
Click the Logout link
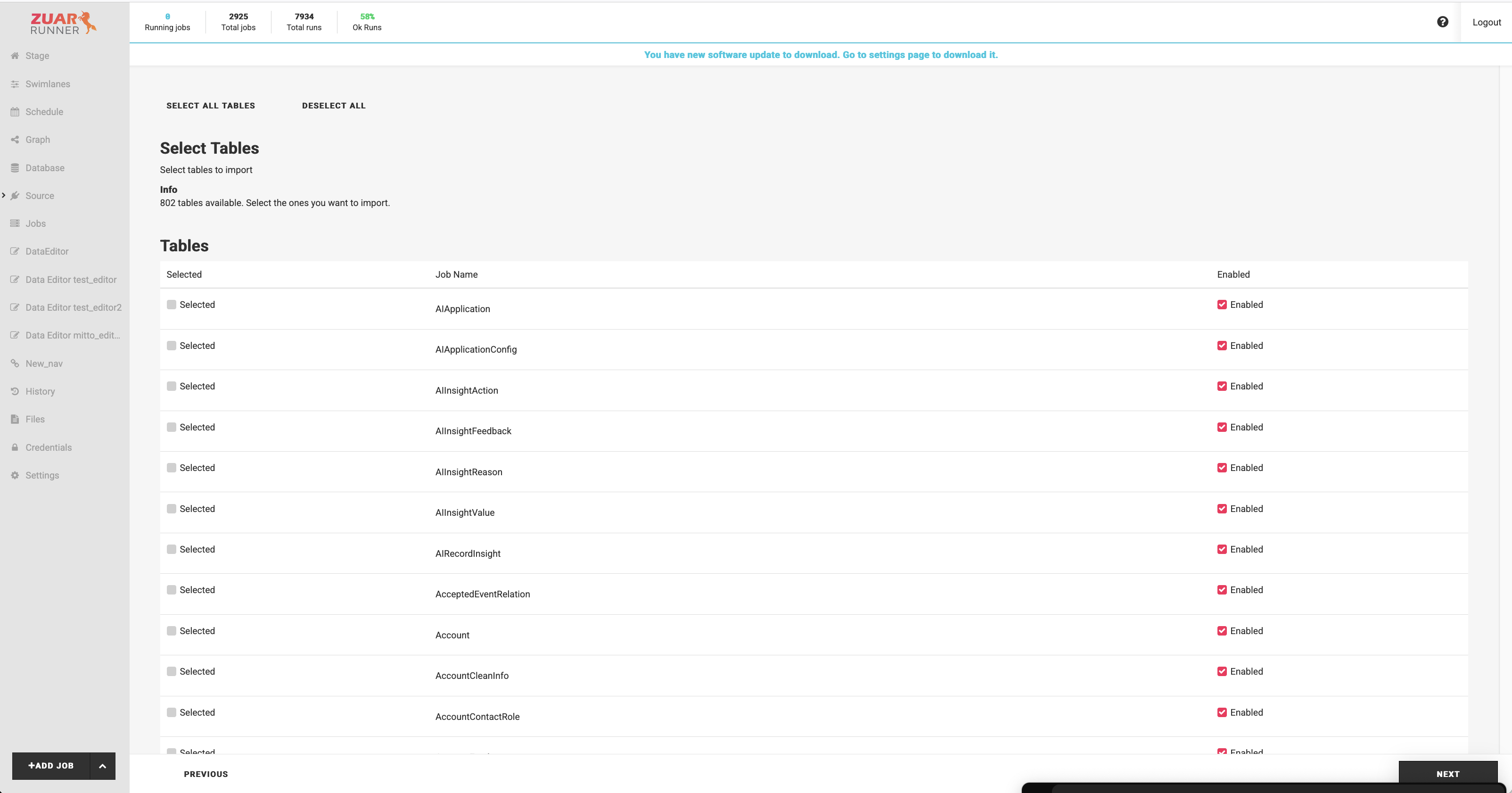click(x=1486, y=22)
